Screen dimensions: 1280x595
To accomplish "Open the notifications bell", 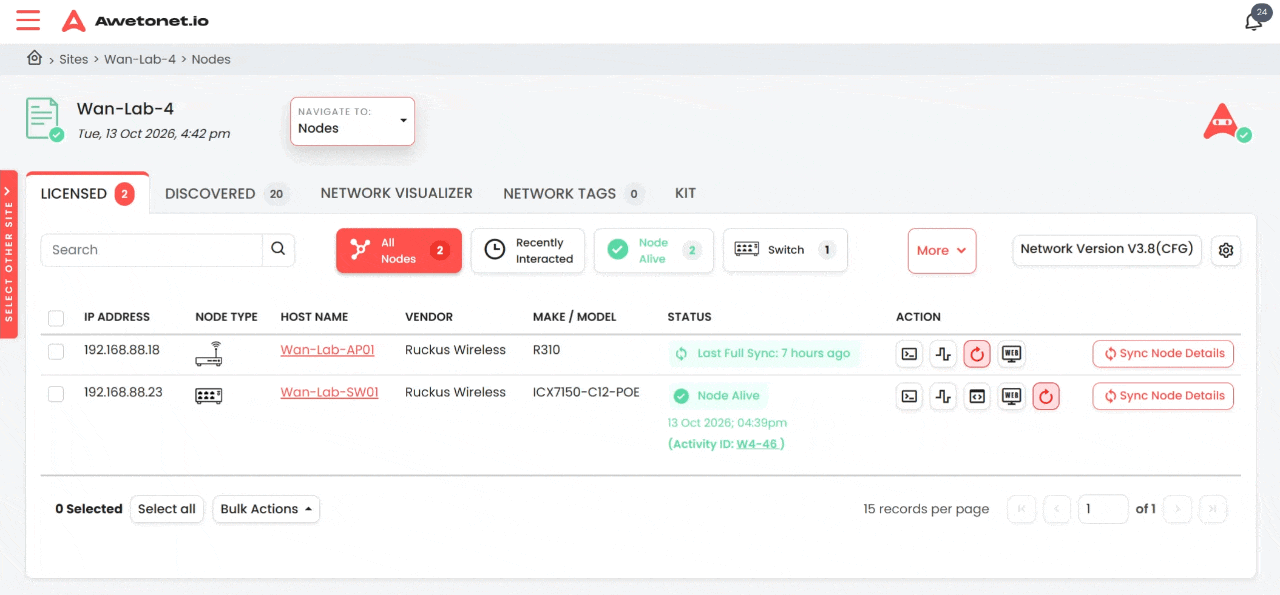I will coord(1253,21).
